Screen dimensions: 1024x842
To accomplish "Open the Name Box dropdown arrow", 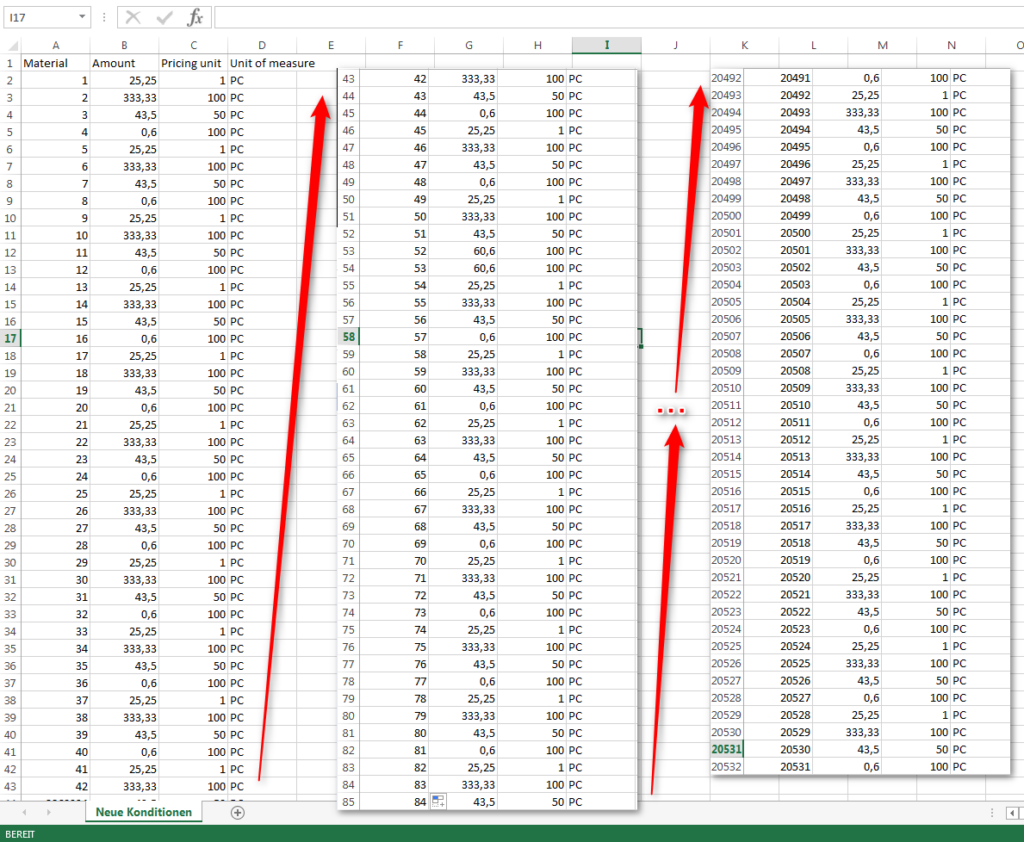I will tap(82, 17).
